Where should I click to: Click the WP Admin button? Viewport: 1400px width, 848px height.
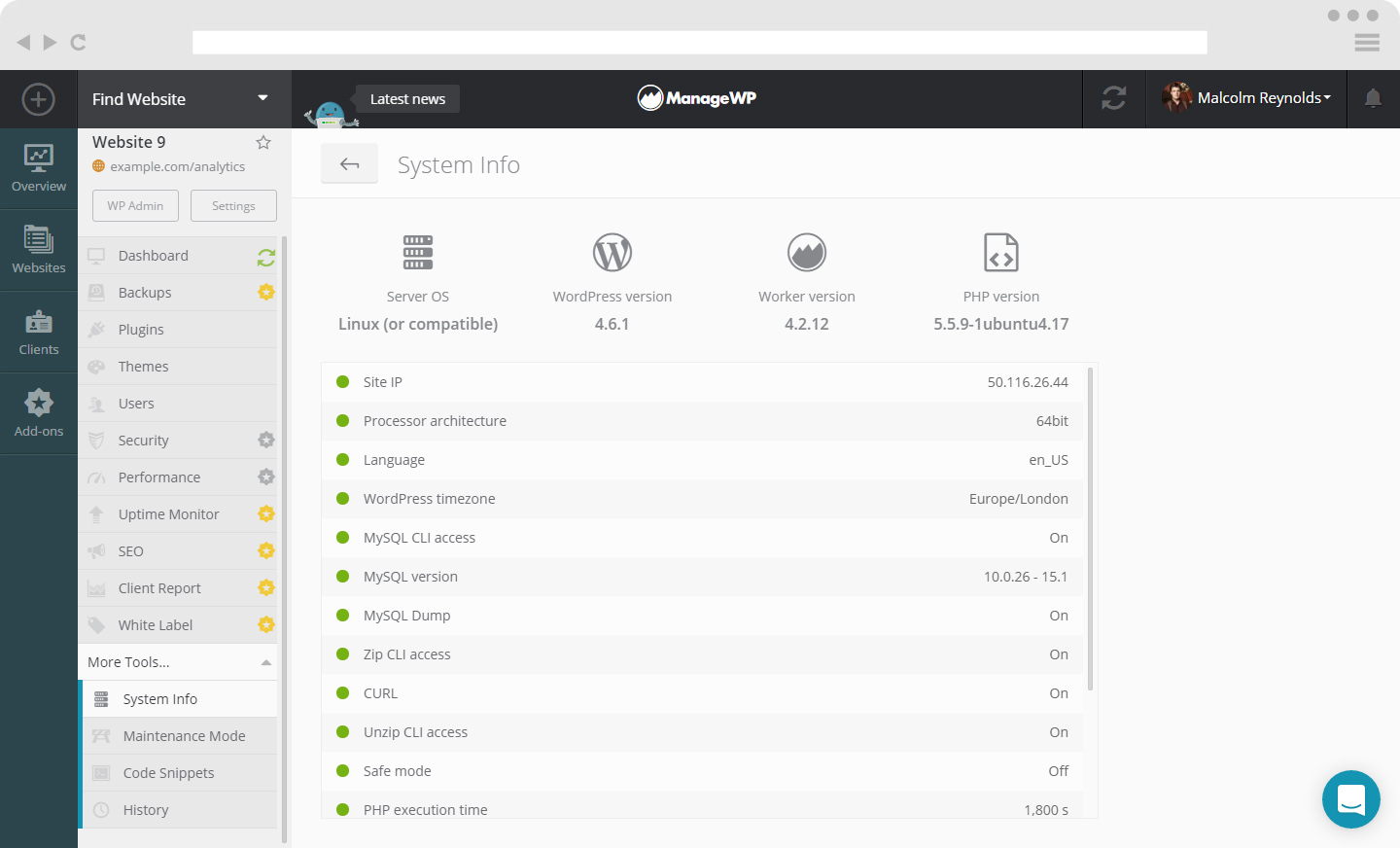pos(135,205)
